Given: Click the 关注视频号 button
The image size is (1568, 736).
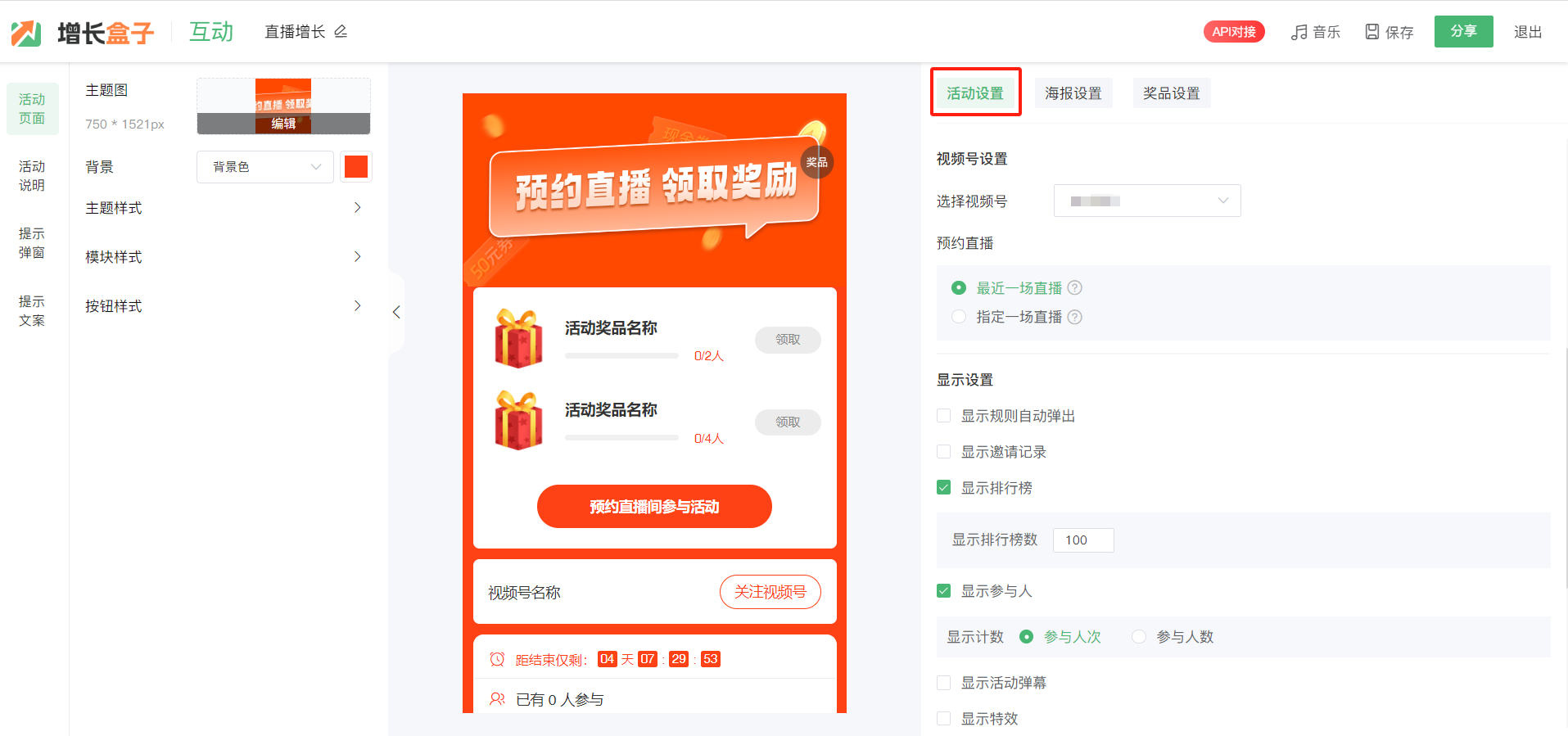Looking at the screenshot, I should coord(770,592).
